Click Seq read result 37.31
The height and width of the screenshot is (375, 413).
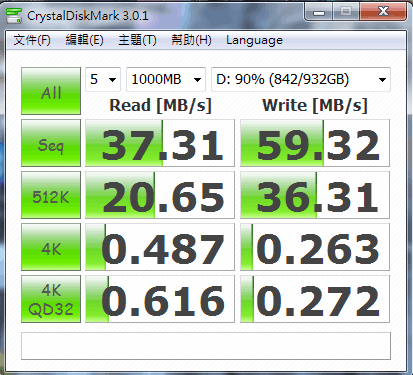160,143
